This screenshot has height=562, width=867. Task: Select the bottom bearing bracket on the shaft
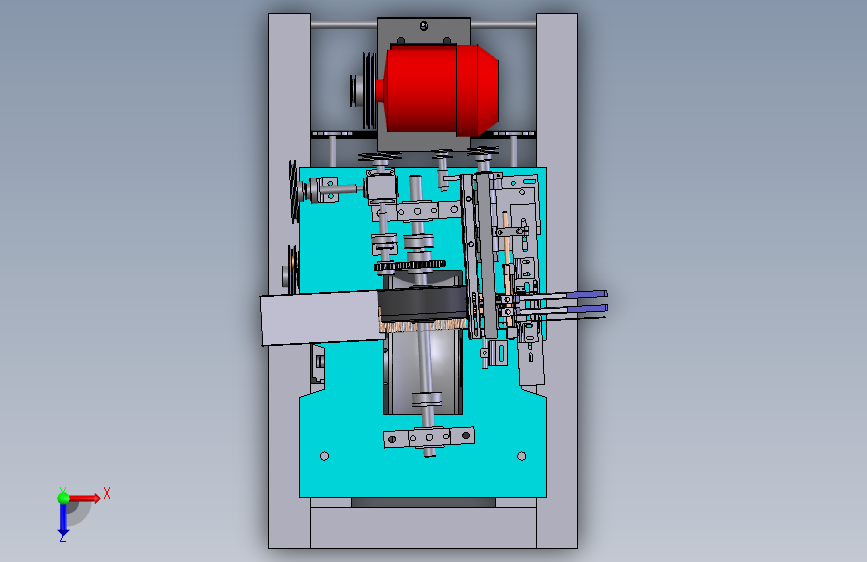(429, 437)
